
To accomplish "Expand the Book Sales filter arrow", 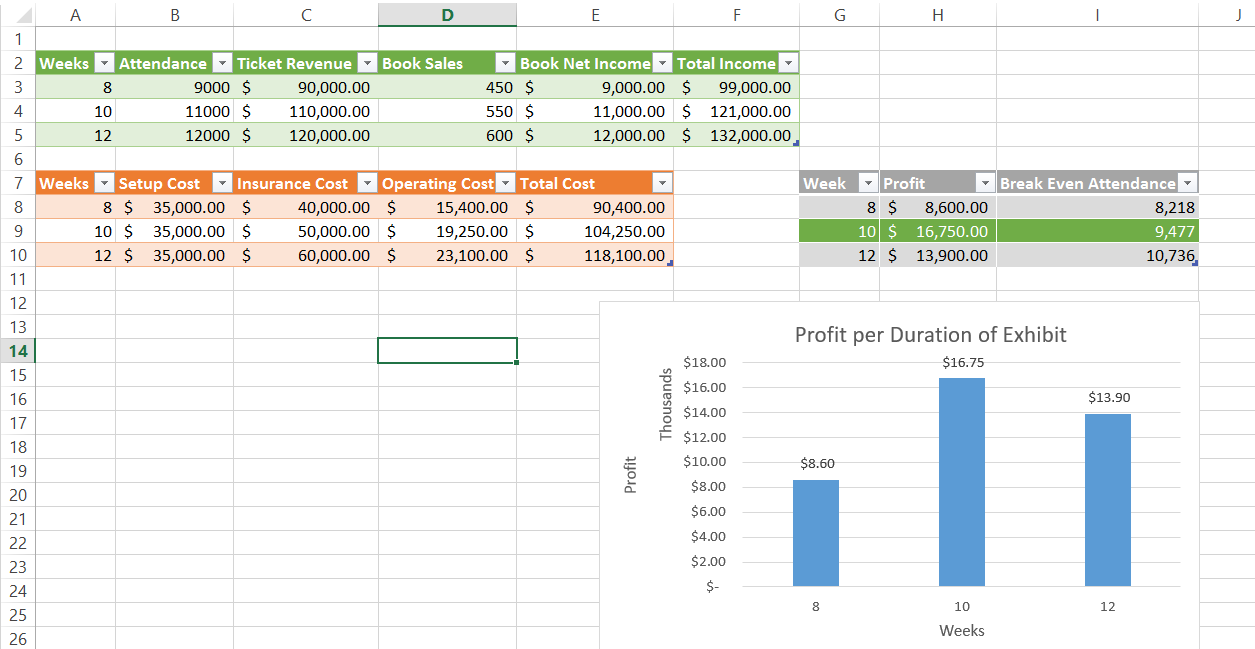I will coord(506,64).
